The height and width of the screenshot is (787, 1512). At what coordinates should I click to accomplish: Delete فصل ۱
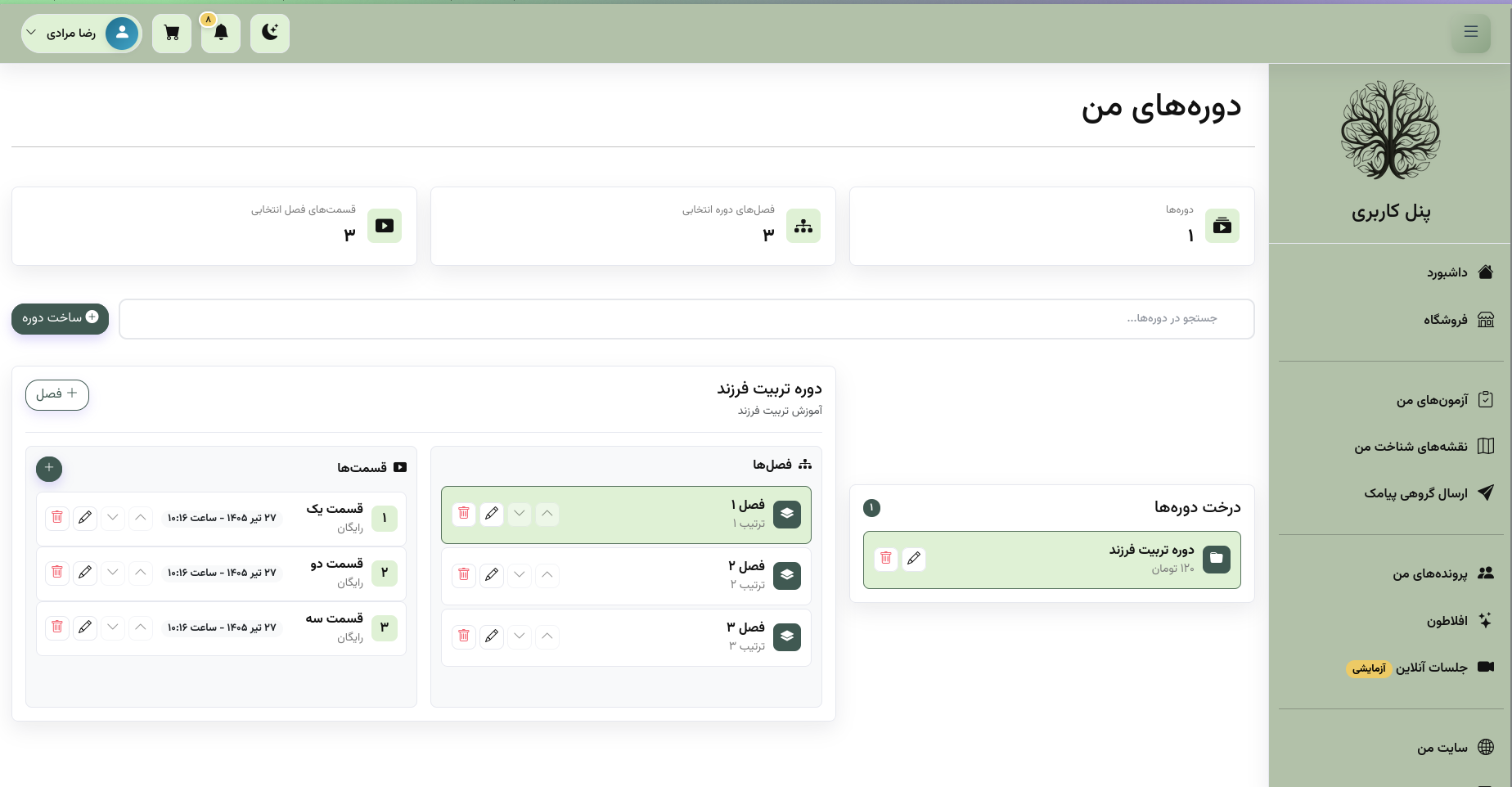(x=464, y=514)
